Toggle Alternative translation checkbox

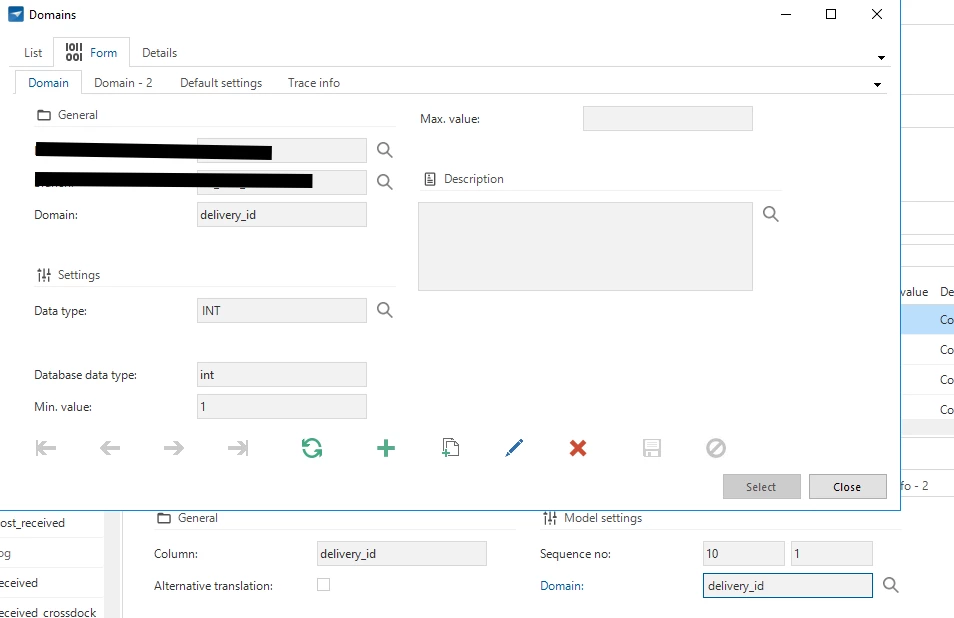click(x=324, y=585)
